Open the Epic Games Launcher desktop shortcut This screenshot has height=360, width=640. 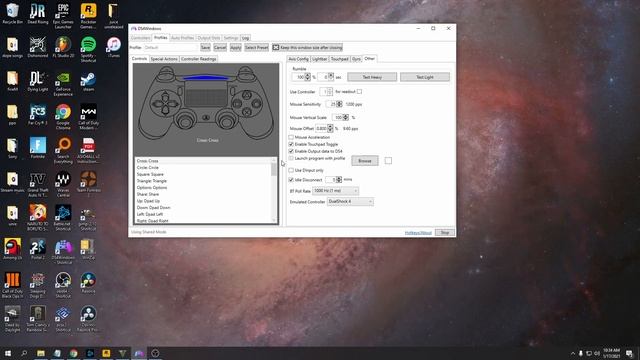63,16
